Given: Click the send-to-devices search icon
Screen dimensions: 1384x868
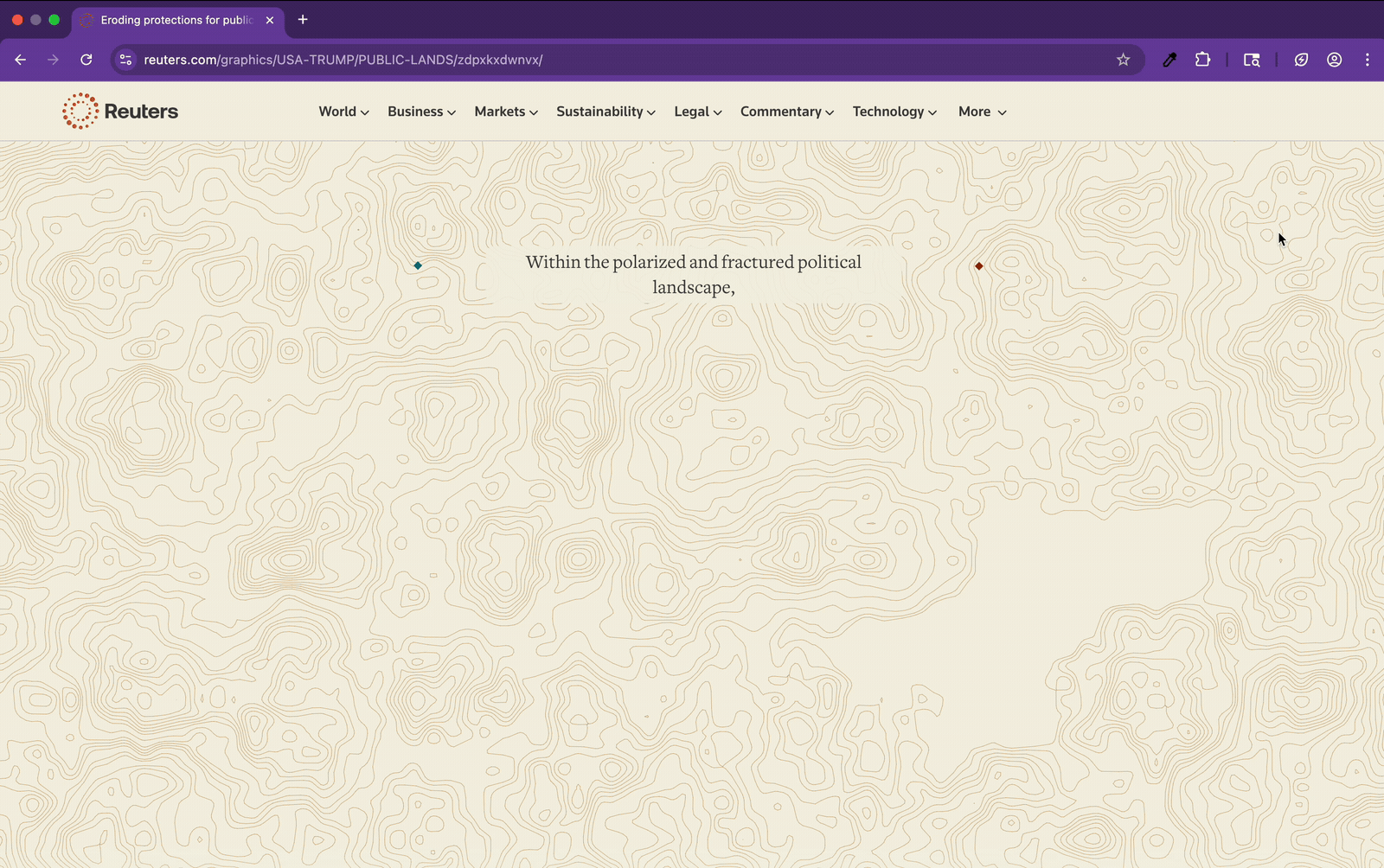Looking at the screenshot, I should [x=1252, y=60].
